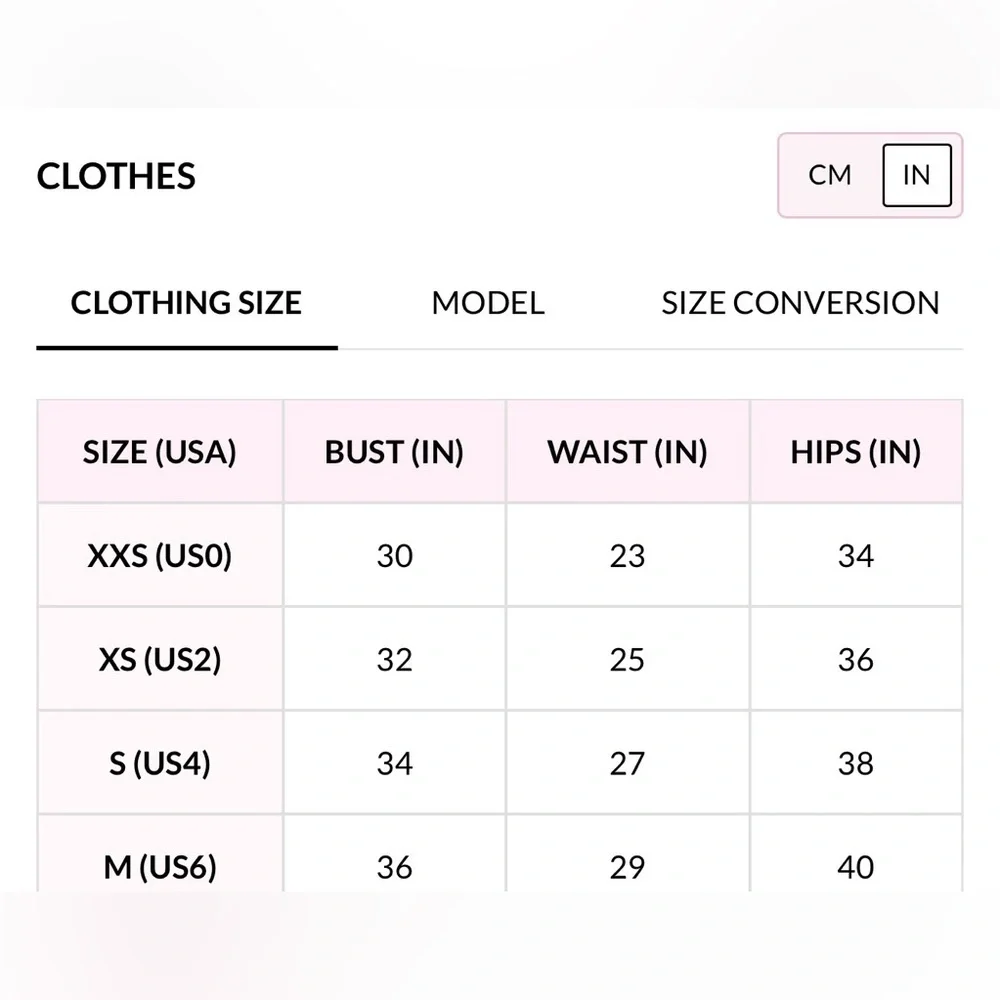Click the S hips value 38
This screenshot has height=1000, width=1000.
[x=856, y=764]
